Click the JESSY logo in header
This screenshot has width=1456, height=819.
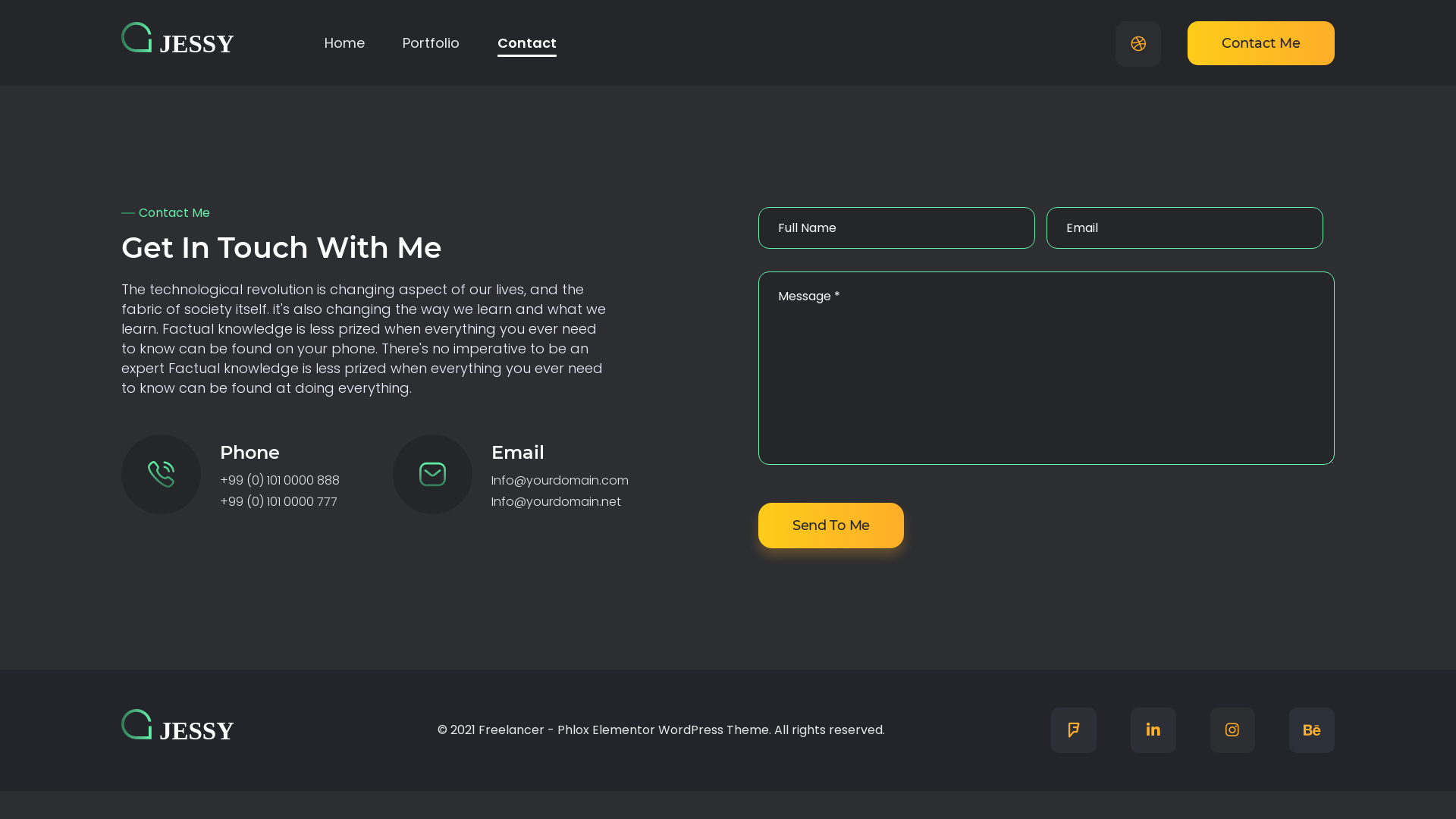177,39
